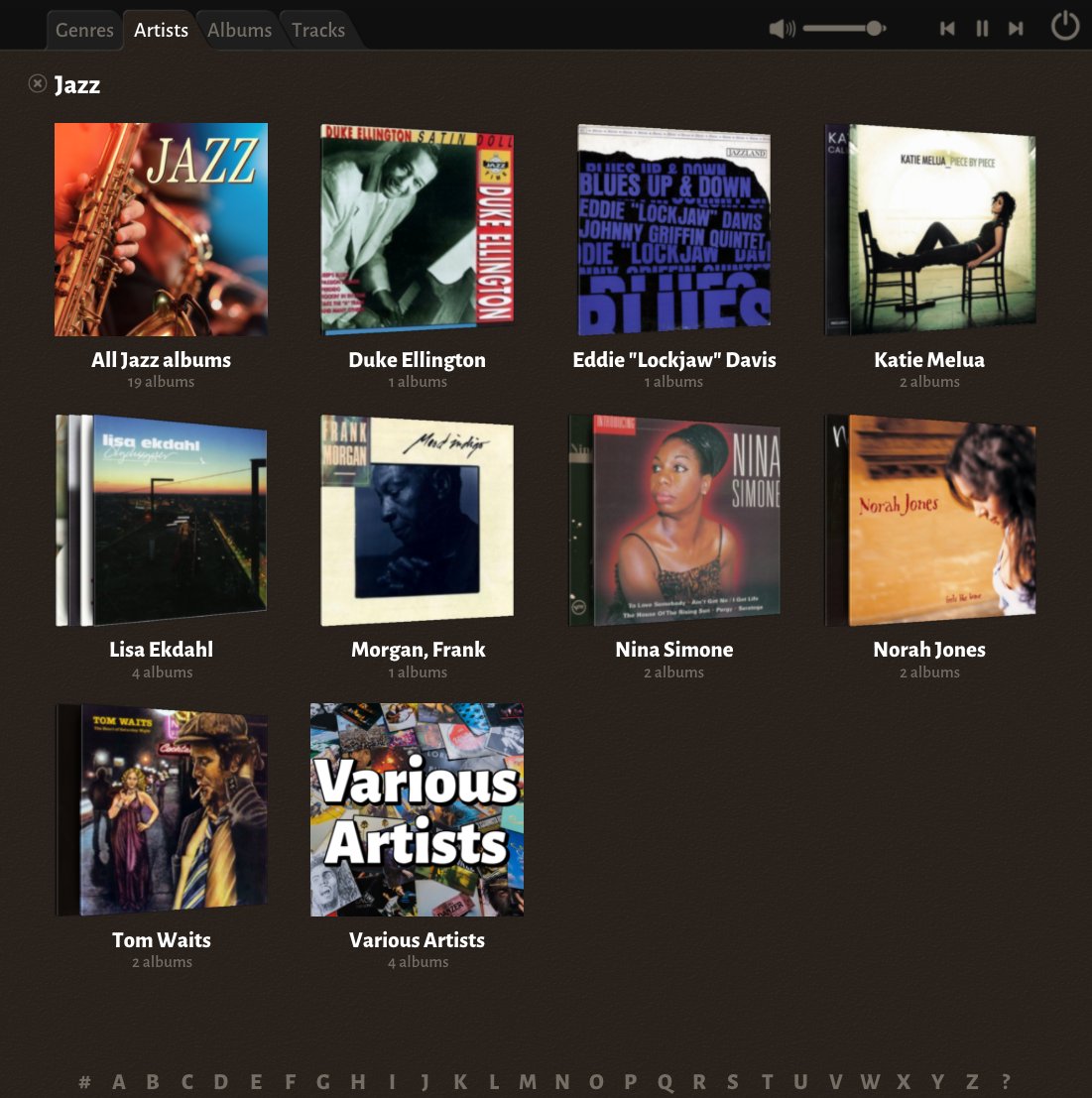1092x1098 pixels.
Task: Click the "19 albums" count text
Action: pyautogui.click(x=161, y=382)
